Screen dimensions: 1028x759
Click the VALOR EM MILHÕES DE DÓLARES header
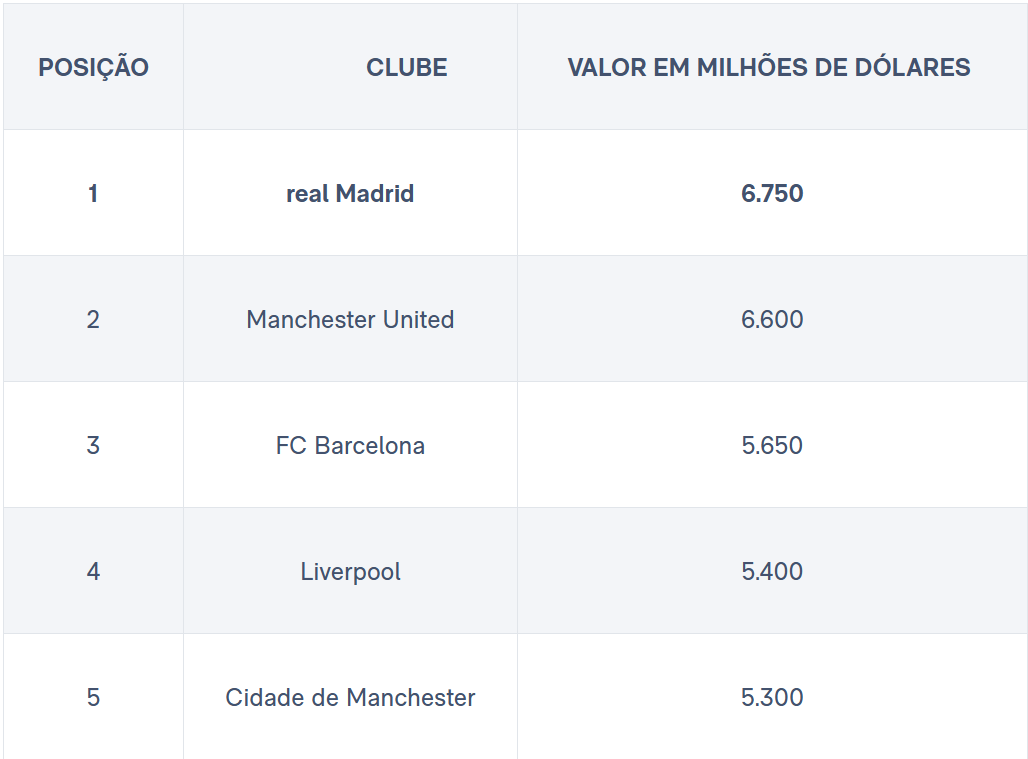pos(772,67)
